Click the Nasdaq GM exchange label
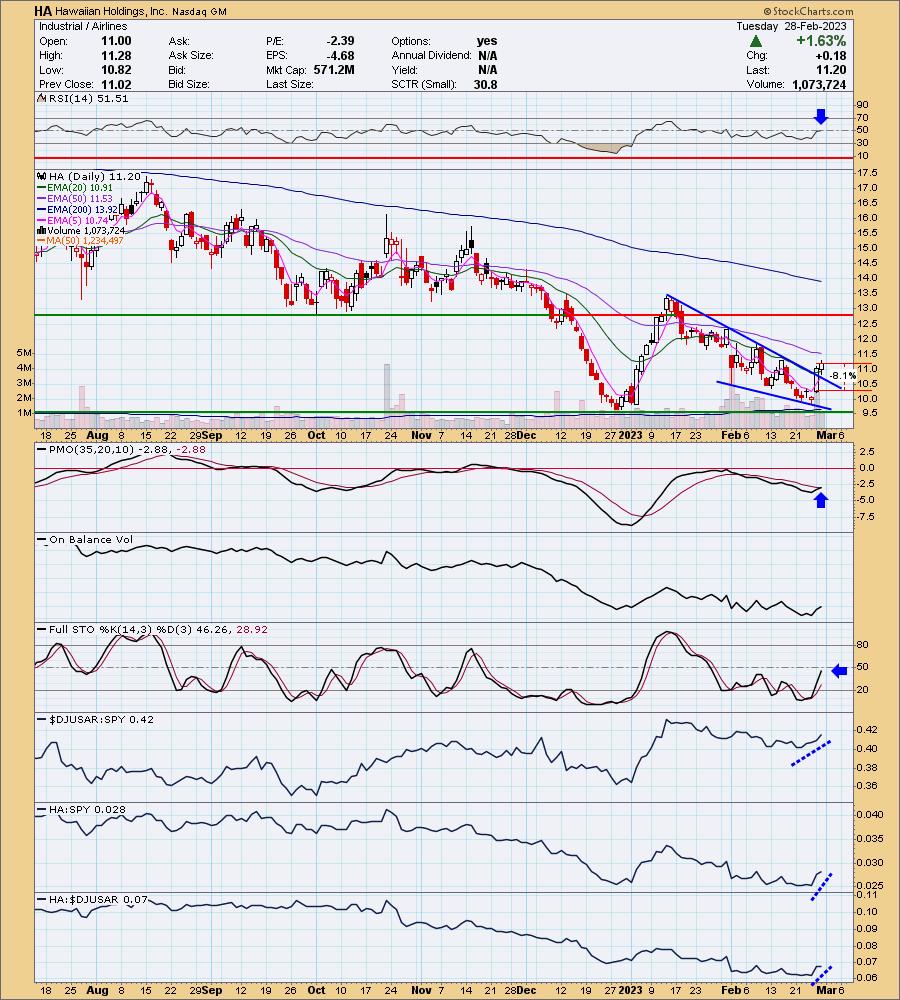Screen dimensions: 900x1000 click(198, 11)
